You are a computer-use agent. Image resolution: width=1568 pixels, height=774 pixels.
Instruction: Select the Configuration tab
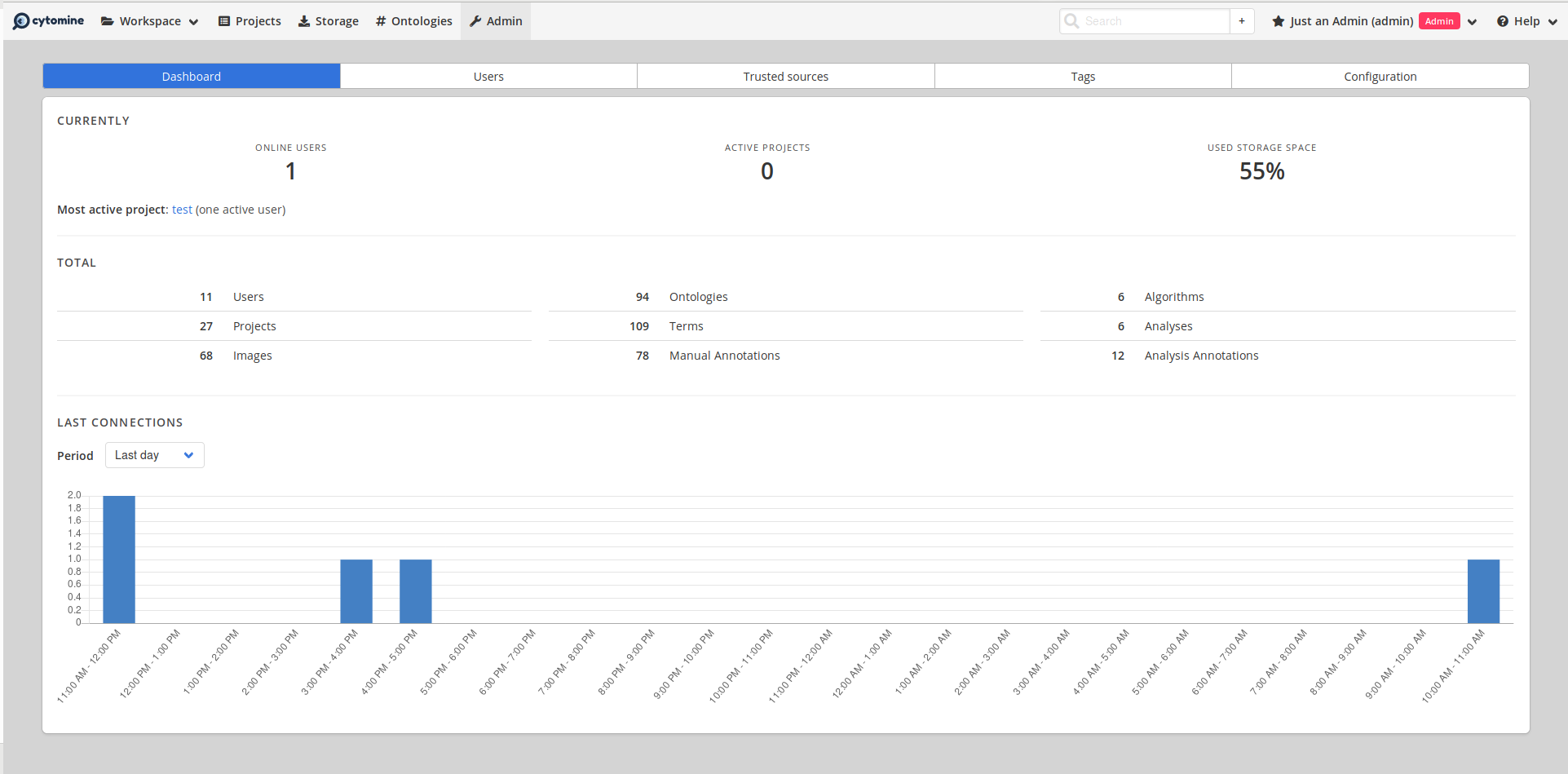[1380, 75]
